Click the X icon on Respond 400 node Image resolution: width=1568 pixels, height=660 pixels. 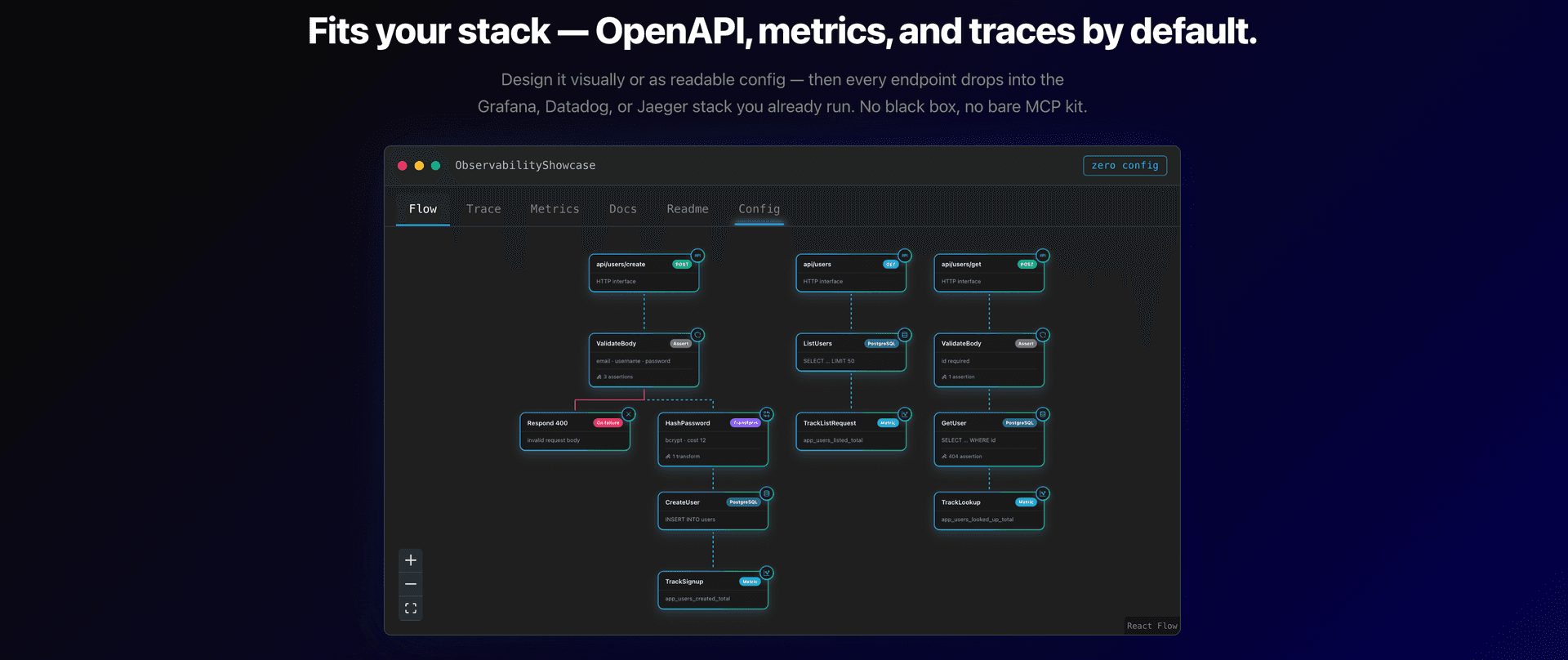(x=629, y=414)
